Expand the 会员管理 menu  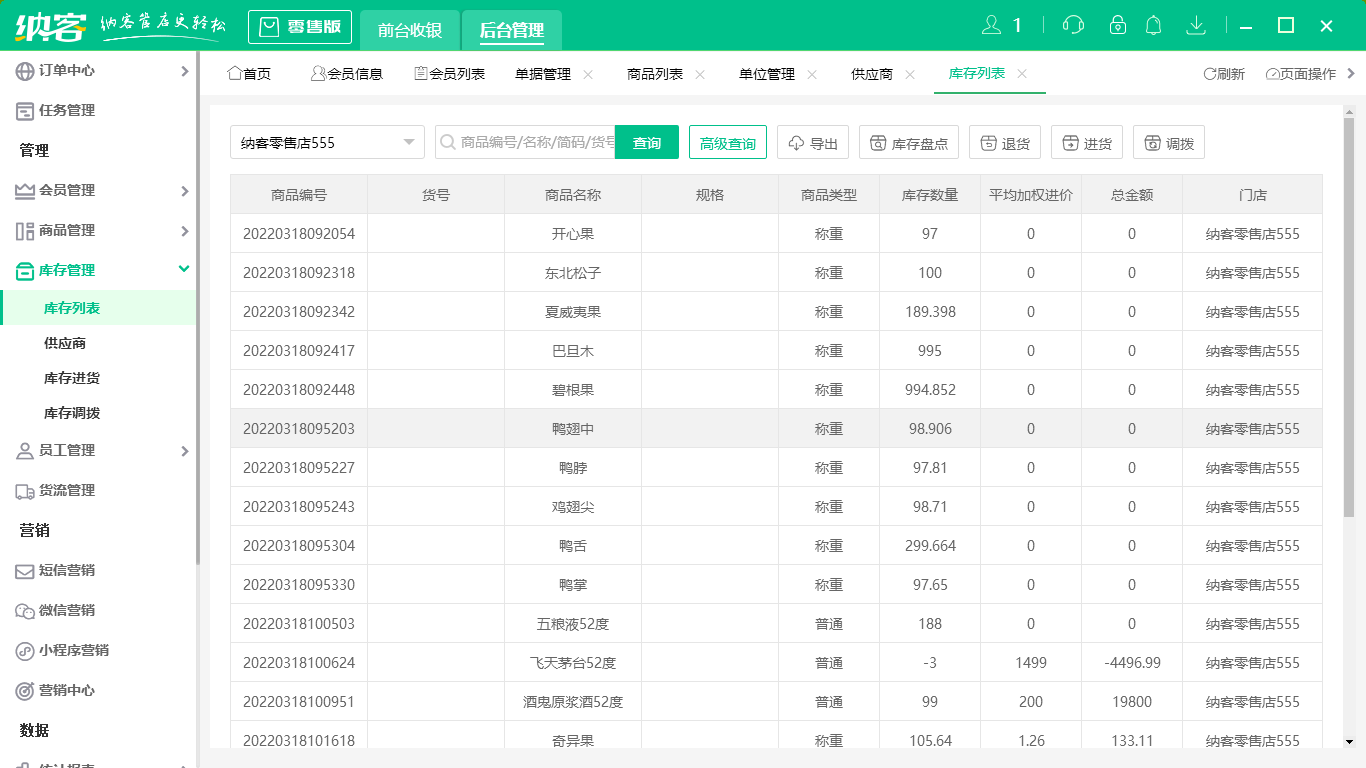[x=184, y=191]
